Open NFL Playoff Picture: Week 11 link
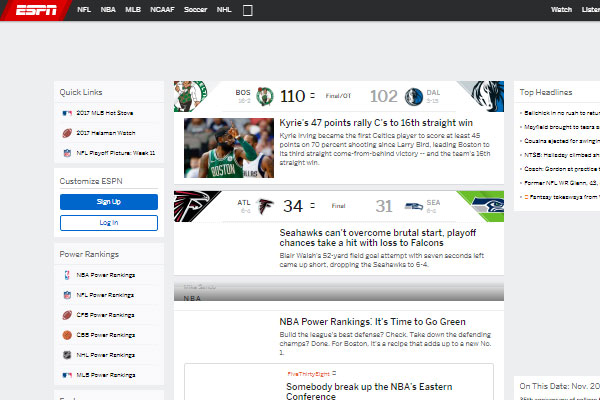The width and height of the screenshot is (600, 400). click(116, 153)
